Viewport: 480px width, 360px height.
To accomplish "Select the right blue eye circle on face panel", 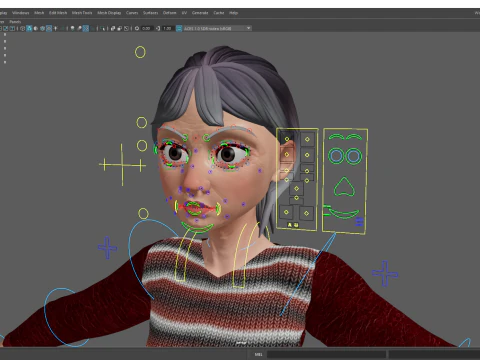I will click(x=353, y=156).
